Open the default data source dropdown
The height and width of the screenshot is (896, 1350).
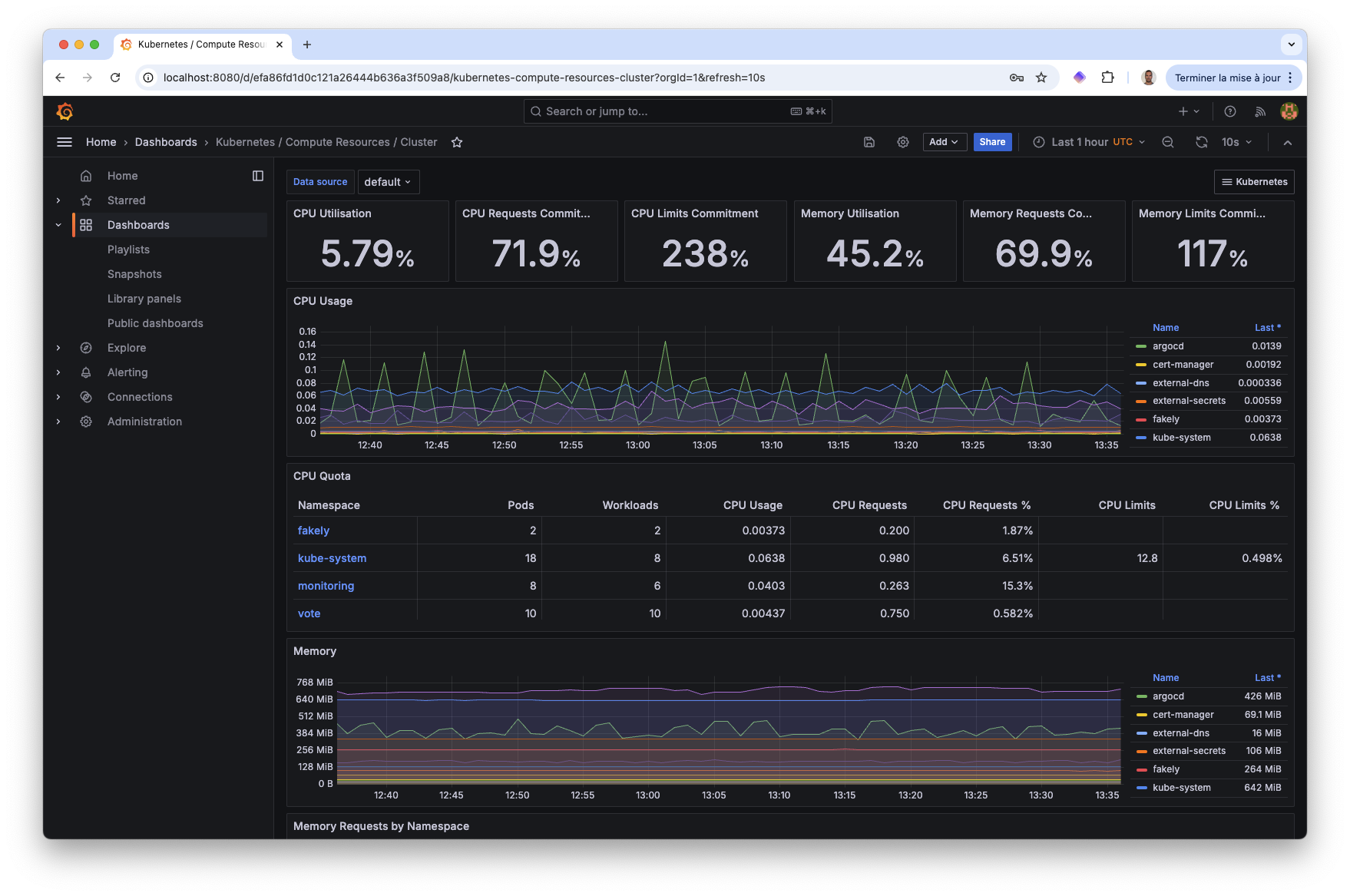pos(389,182)
